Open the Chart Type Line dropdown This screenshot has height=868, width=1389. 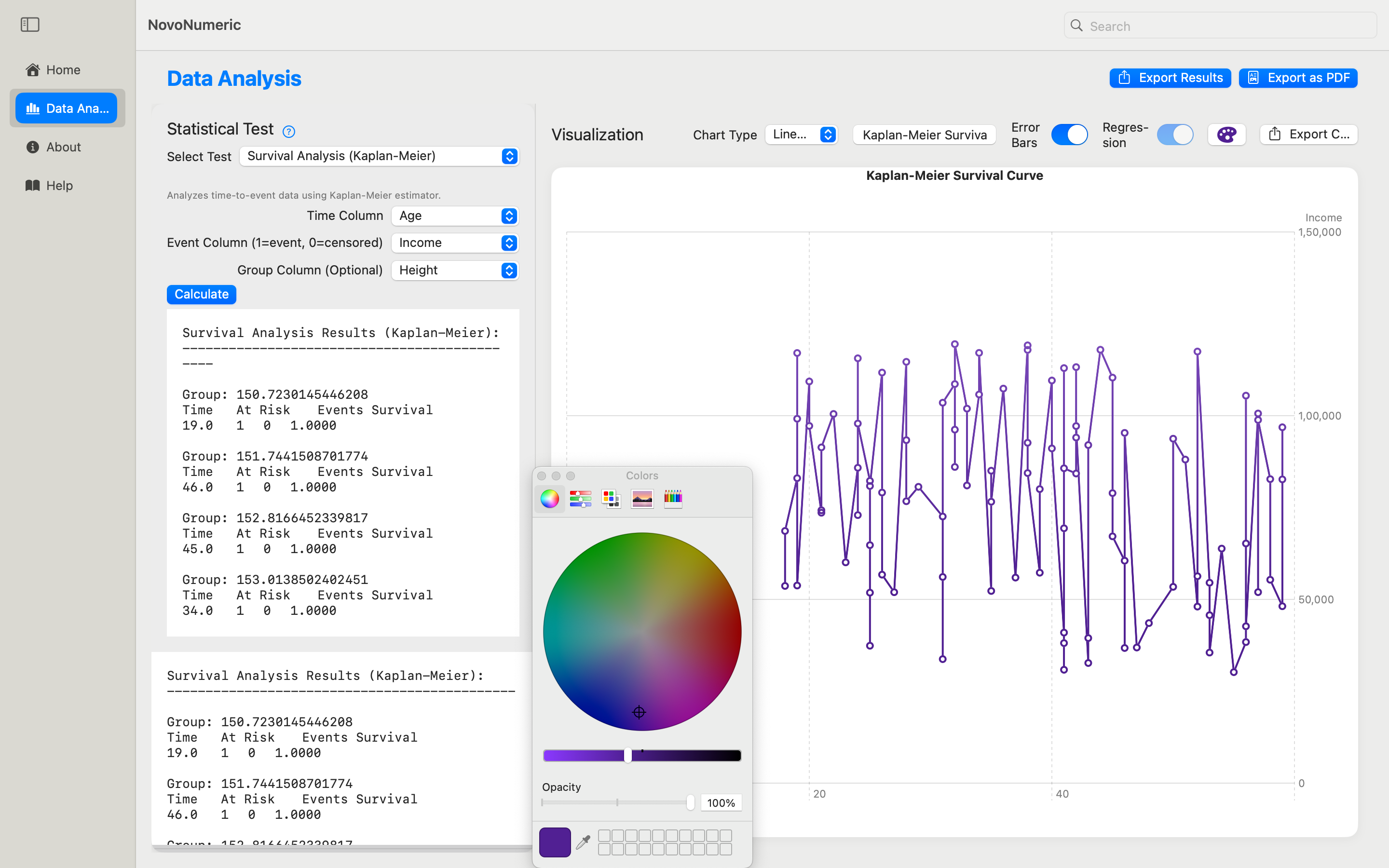click(x=802, y=135)
